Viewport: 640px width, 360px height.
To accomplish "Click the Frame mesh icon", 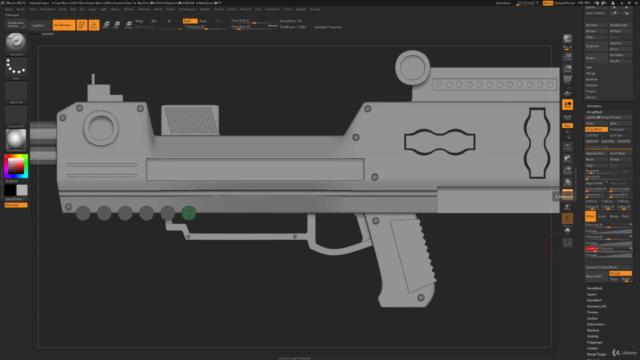I will pos(567,147).
